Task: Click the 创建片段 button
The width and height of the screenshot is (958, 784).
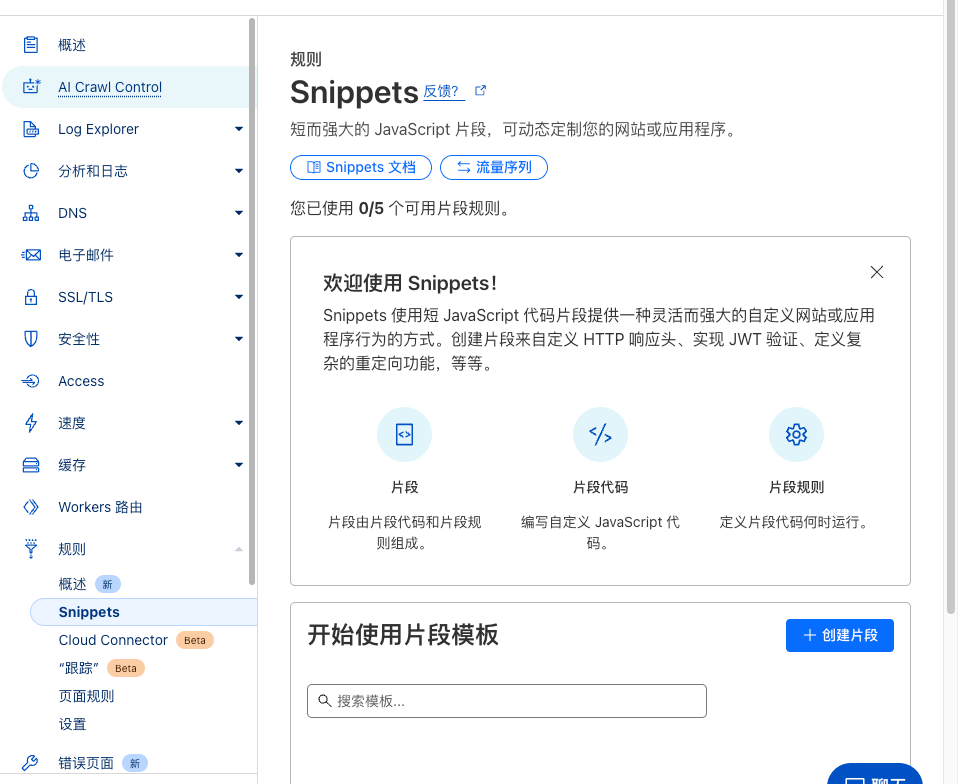Action: point(839,635)
